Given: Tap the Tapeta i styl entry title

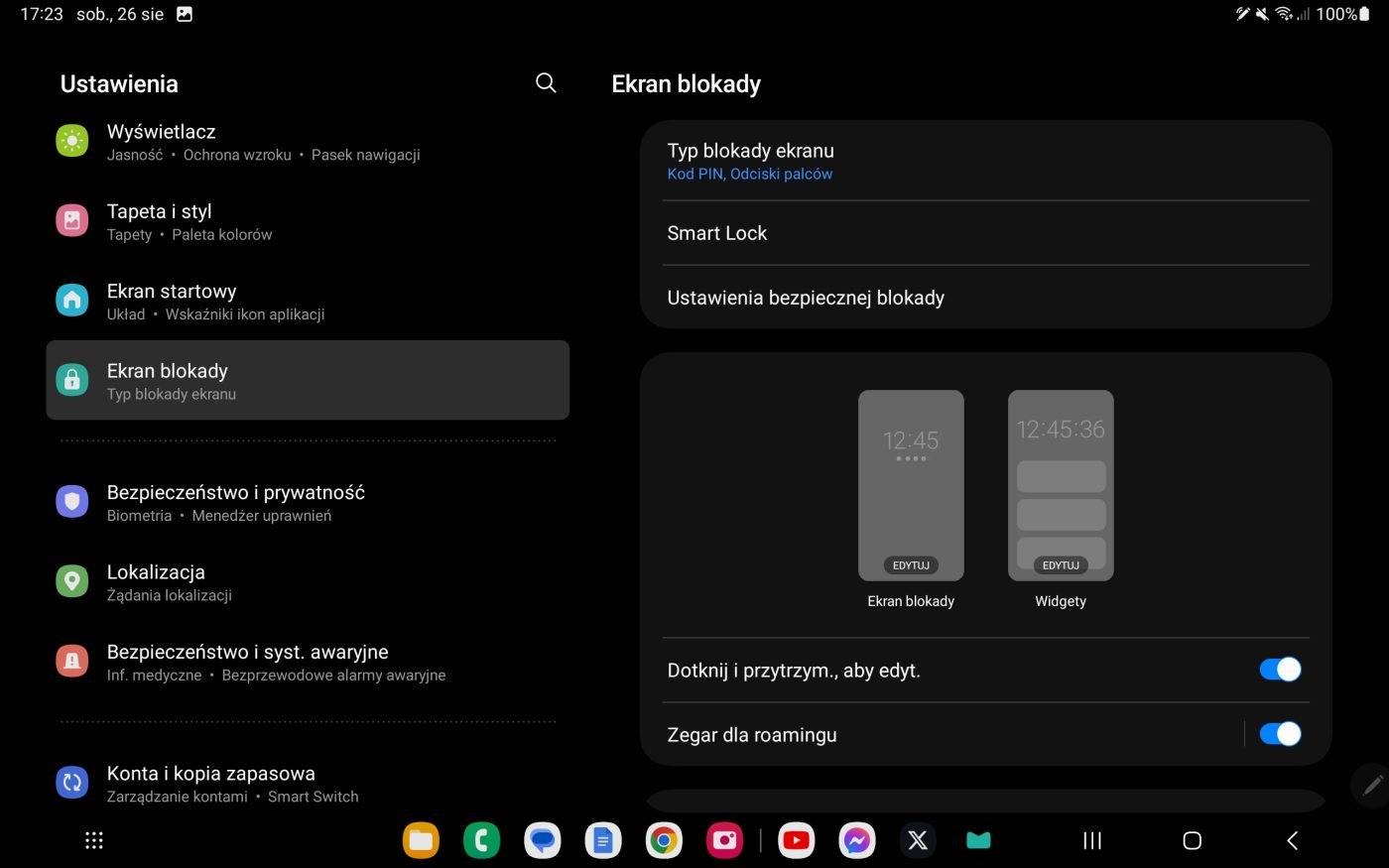Looking at the screenshot, I should tap(160, 211).
